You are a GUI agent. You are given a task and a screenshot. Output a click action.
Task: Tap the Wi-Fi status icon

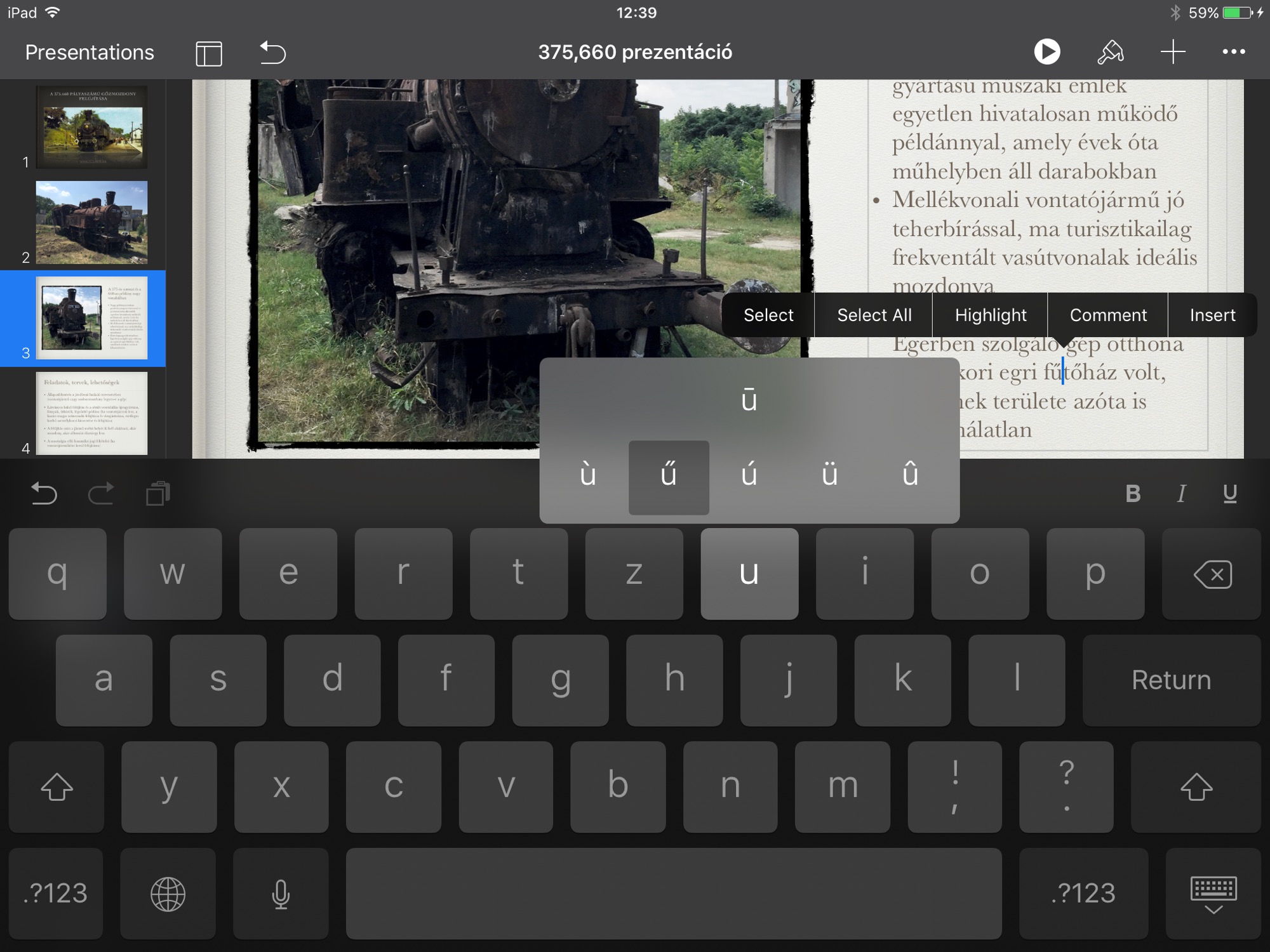coord(53,13)
